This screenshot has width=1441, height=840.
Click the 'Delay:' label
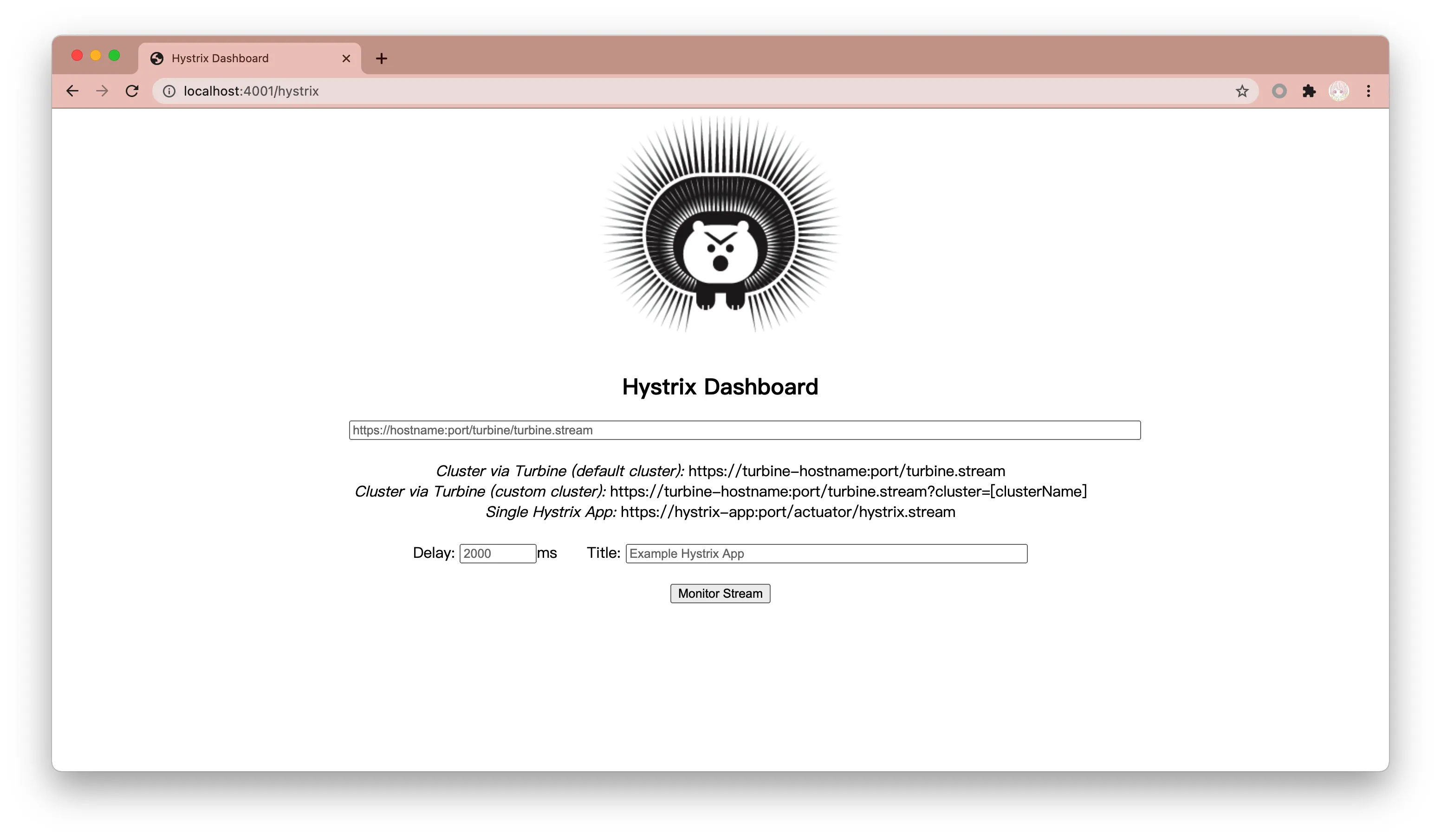(x=434, y=553)
